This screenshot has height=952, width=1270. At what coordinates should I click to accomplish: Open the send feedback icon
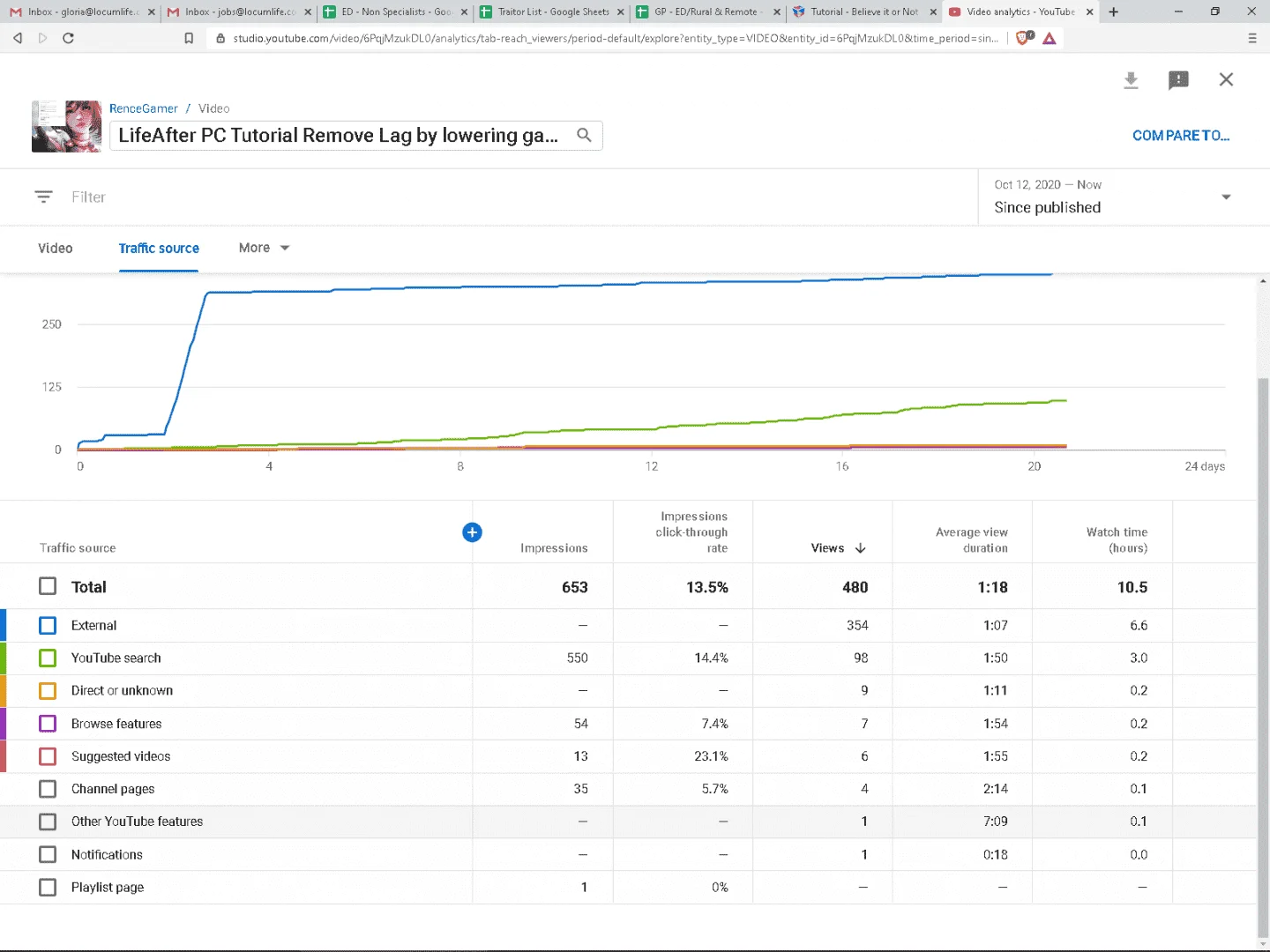[1178, 80]
